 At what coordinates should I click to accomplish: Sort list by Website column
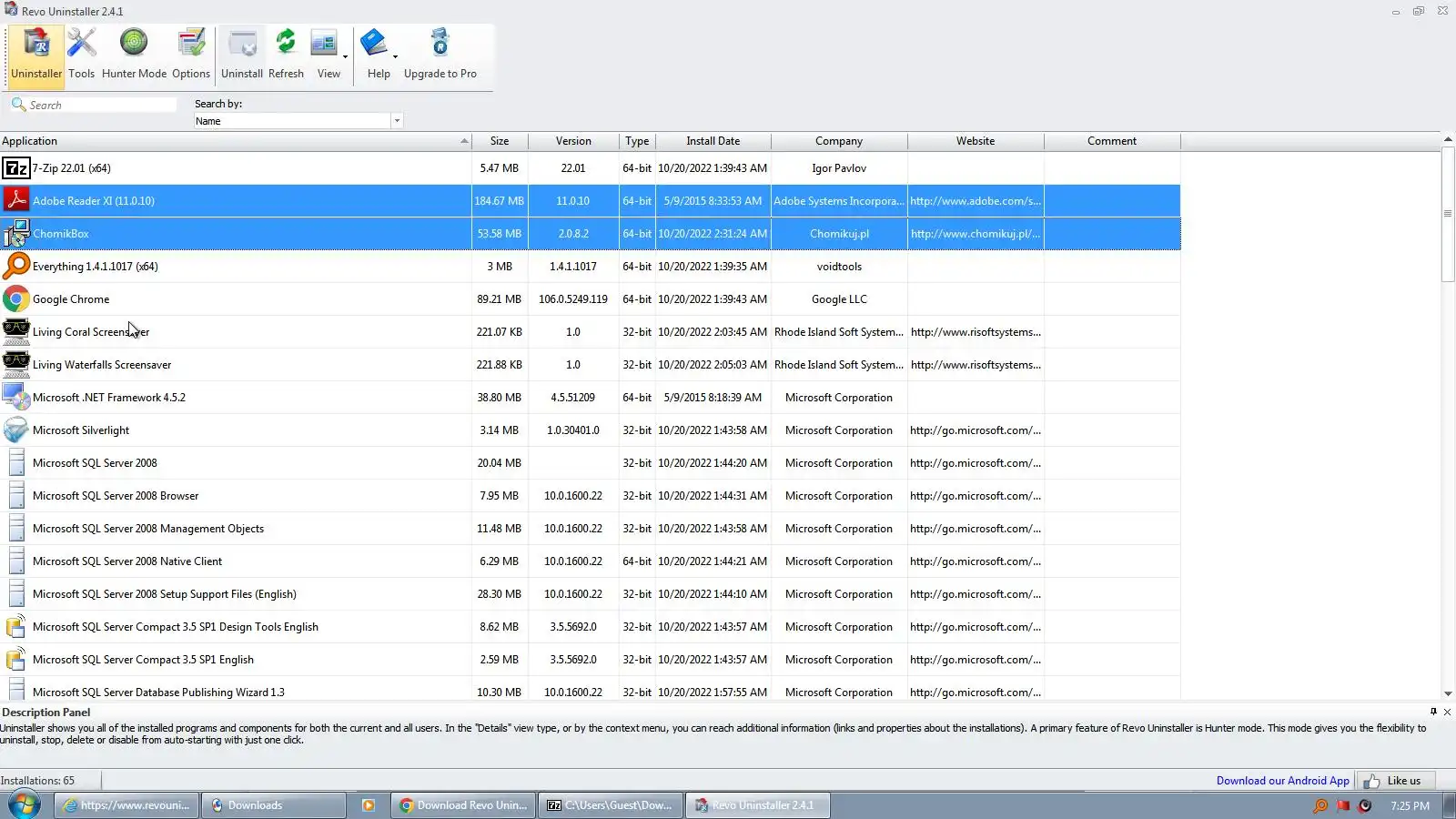tap(976, 141)
